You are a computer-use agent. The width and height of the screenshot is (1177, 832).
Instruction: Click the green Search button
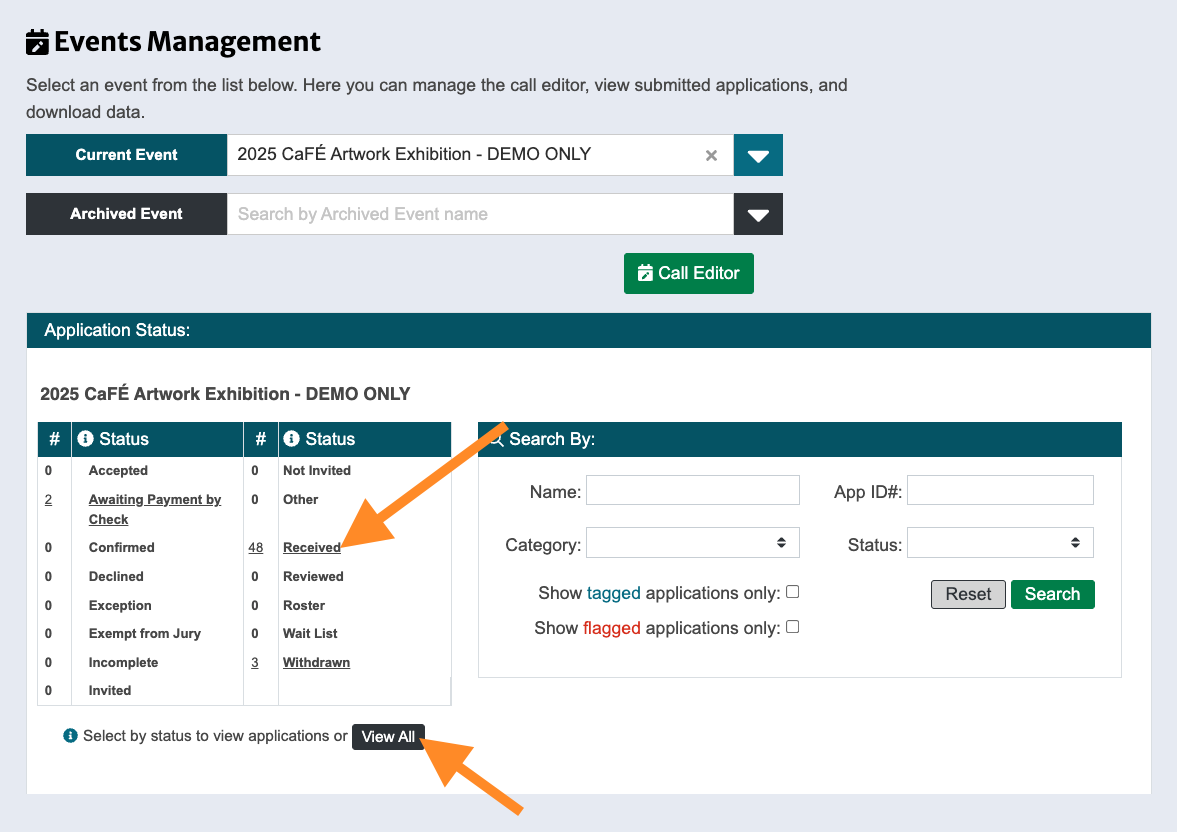coord(1052,594)
